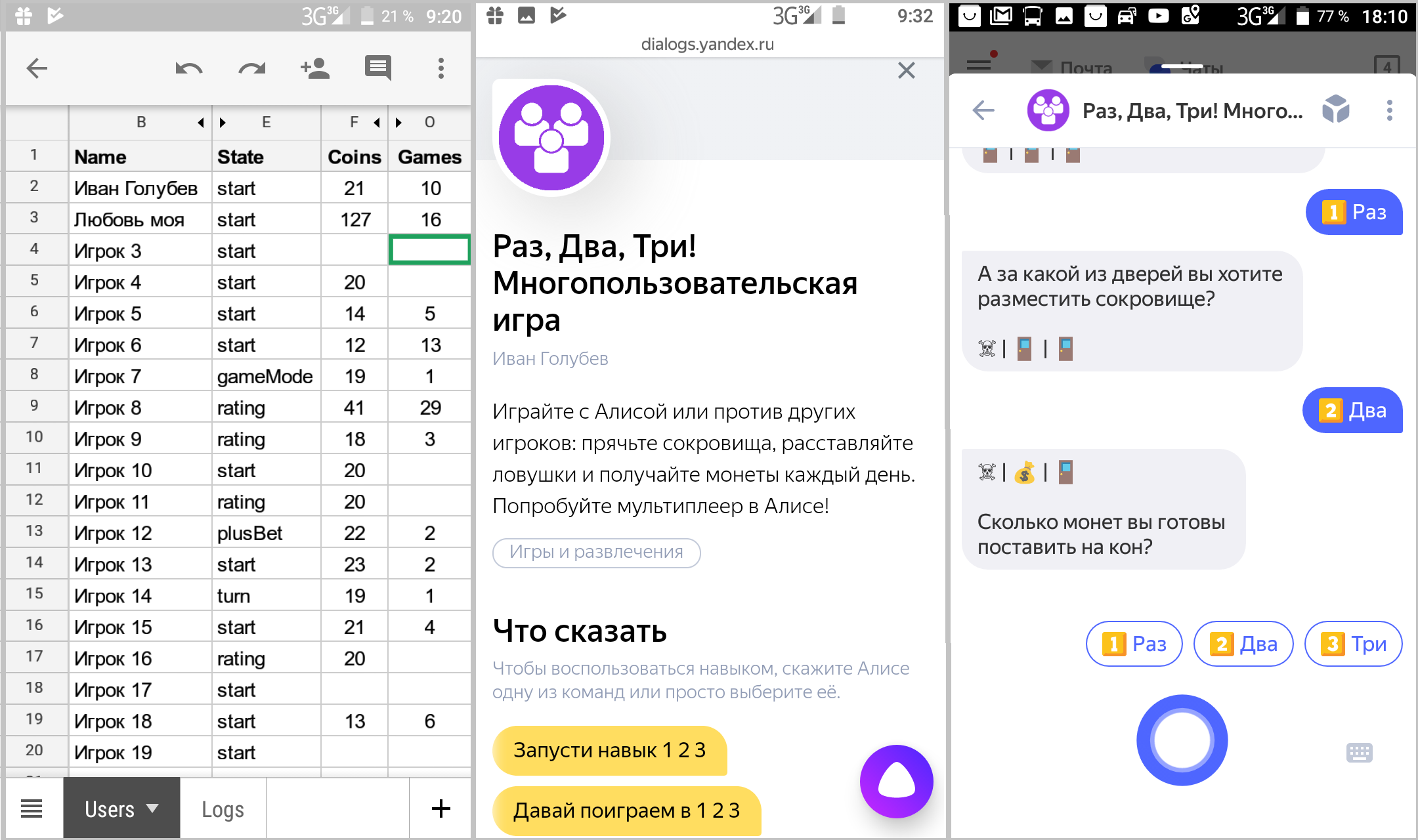
Task: Tap the sent 'Раз' message bubble
Action: [1354, 212]
